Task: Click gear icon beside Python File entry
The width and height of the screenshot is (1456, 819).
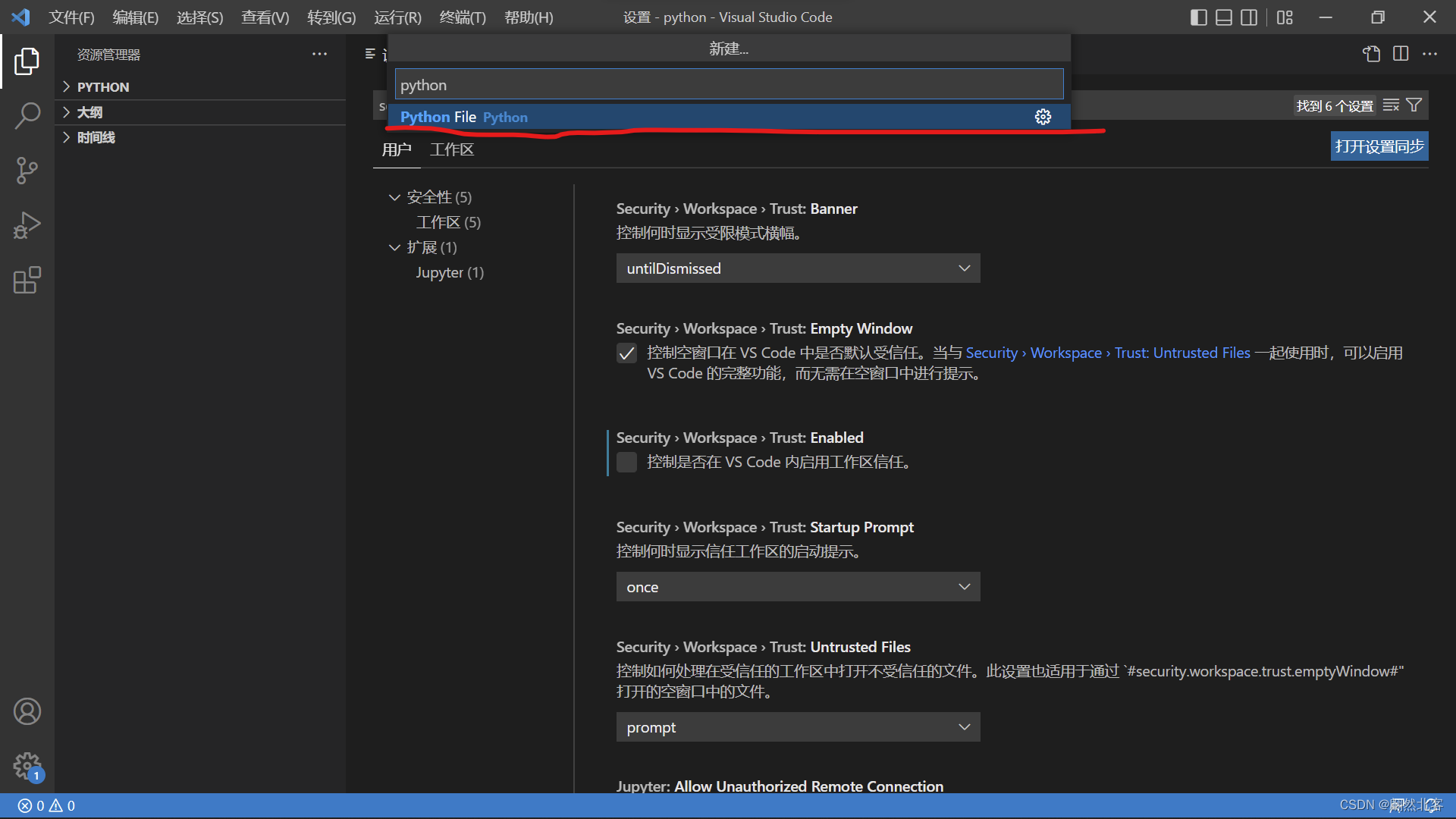Action: [1043, 117]
